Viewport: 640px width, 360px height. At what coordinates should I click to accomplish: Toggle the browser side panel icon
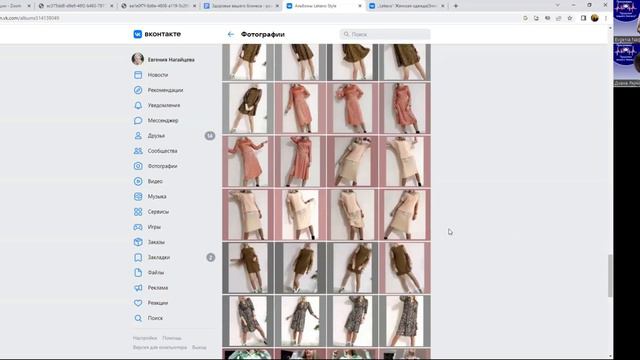[x=583, y=18]
